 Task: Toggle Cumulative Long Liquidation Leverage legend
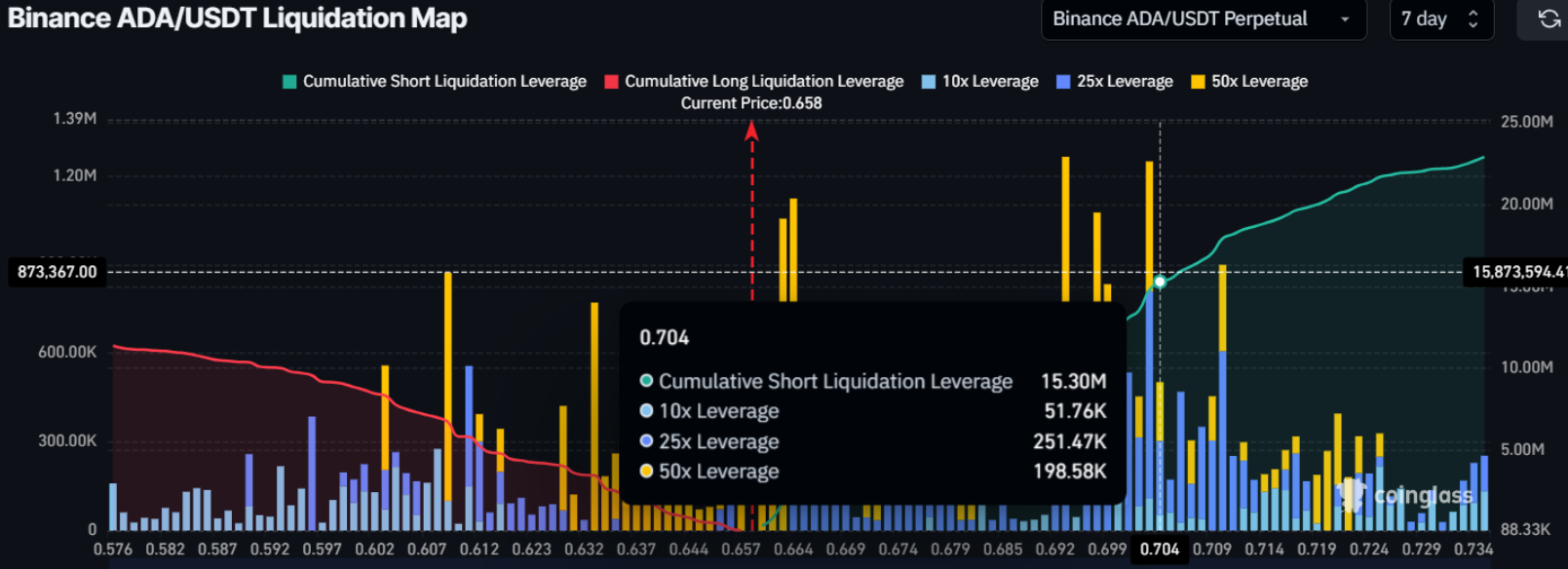tap(764, 82)
